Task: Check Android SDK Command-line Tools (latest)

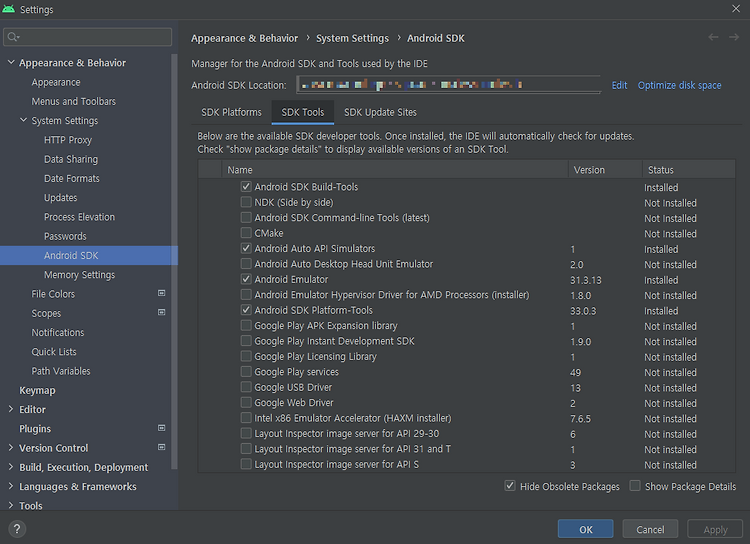Action: (246, 217)
